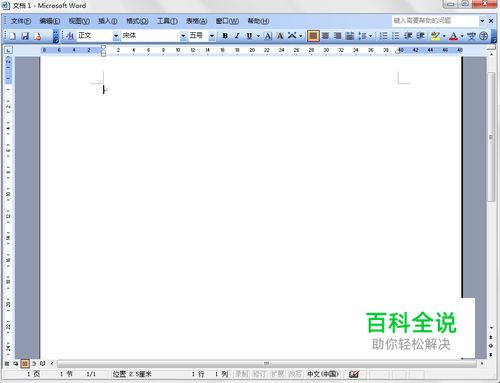Viewport: 500px width, 383px height.
Task: Open character scaling dropdown arrow
Action: click(x=301, y=36)
